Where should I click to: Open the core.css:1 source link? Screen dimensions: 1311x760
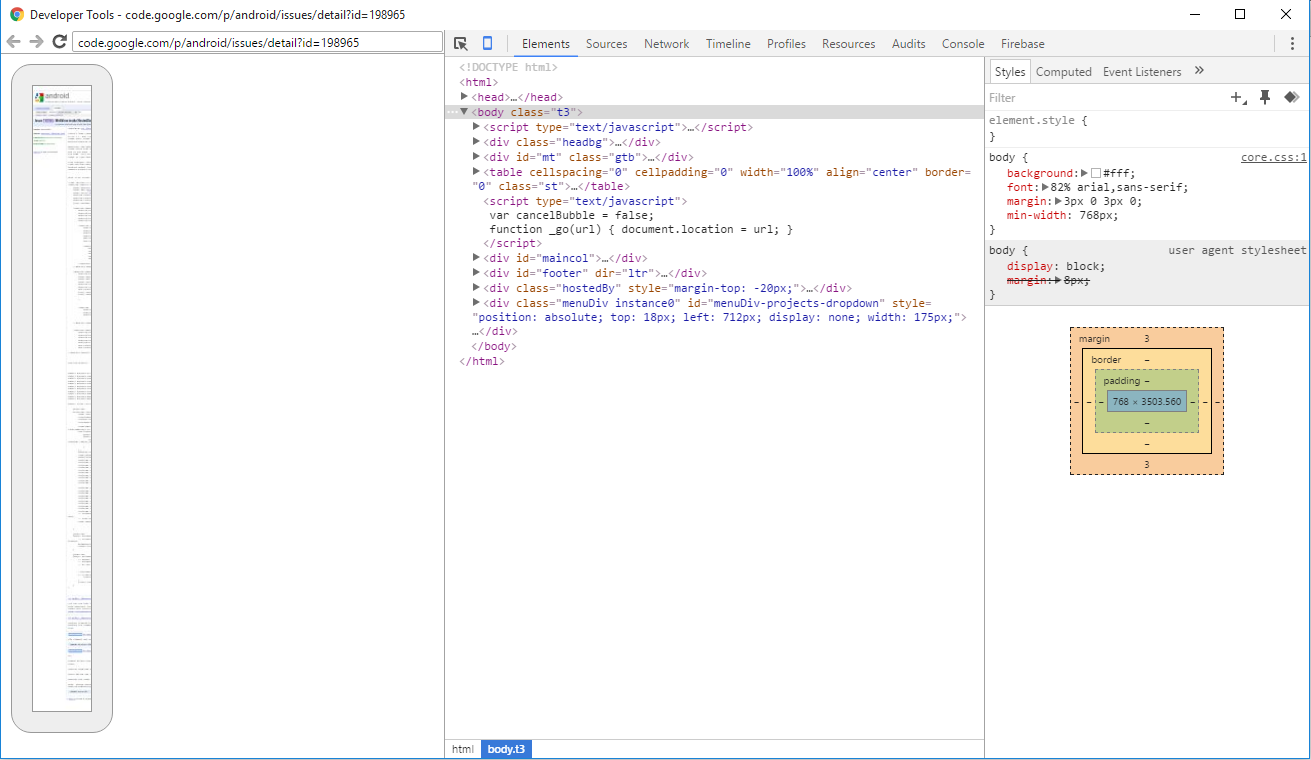[1273, 158]
